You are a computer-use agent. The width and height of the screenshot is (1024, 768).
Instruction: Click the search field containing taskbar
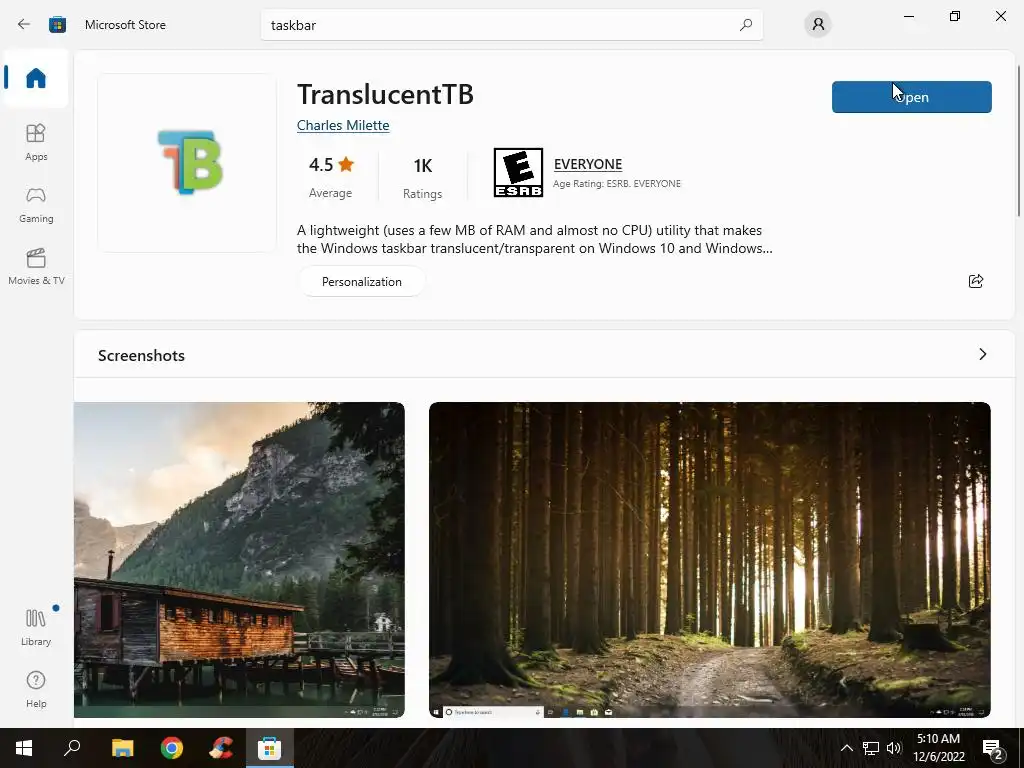click(511, 25)
